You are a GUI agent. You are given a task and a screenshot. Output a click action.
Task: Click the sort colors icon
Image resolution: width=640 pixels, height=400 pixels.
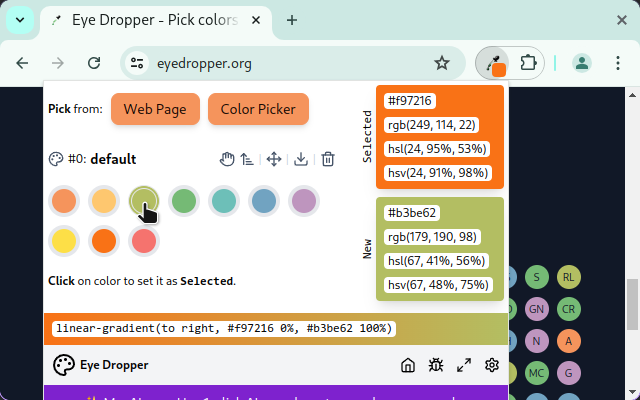tap(246, 159)
